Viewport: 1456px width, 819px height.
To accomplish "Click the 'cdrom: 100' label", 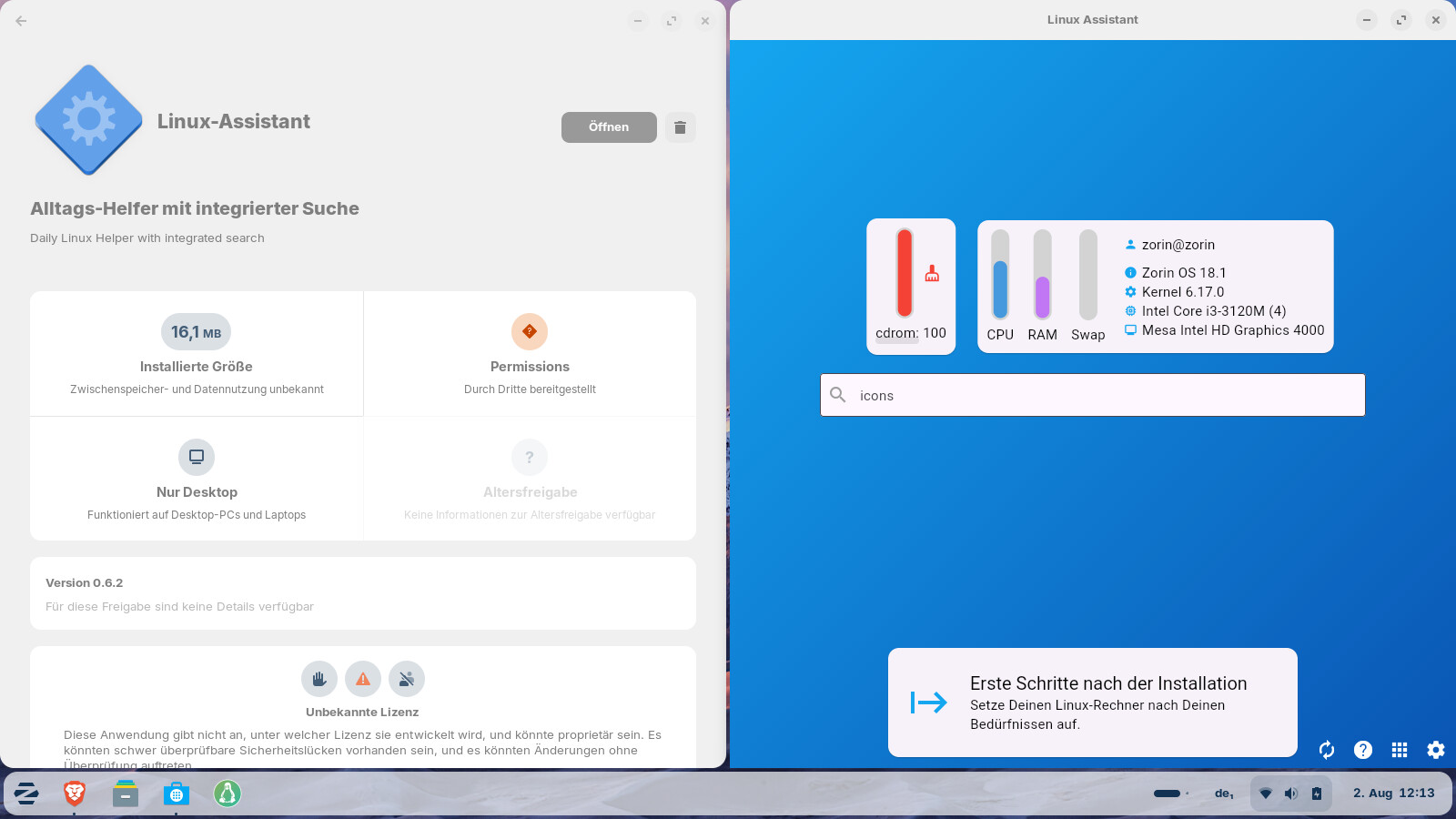I will [911, 333].
